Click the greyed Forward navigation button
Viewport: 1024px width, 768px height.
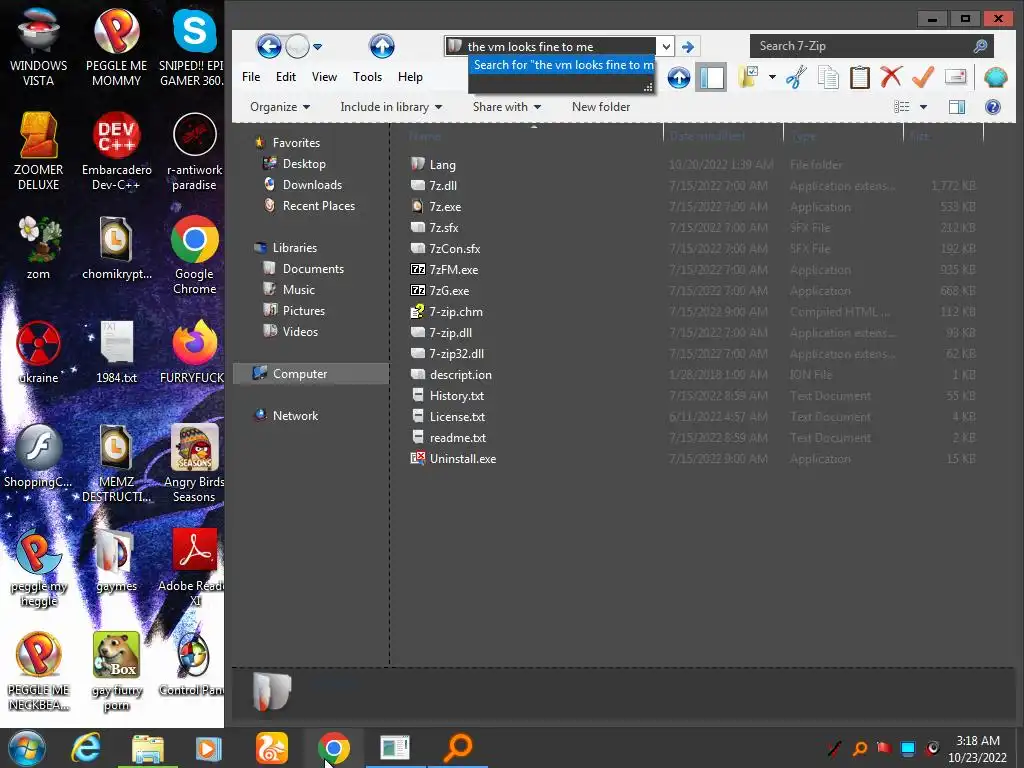[x=298, y=46]
